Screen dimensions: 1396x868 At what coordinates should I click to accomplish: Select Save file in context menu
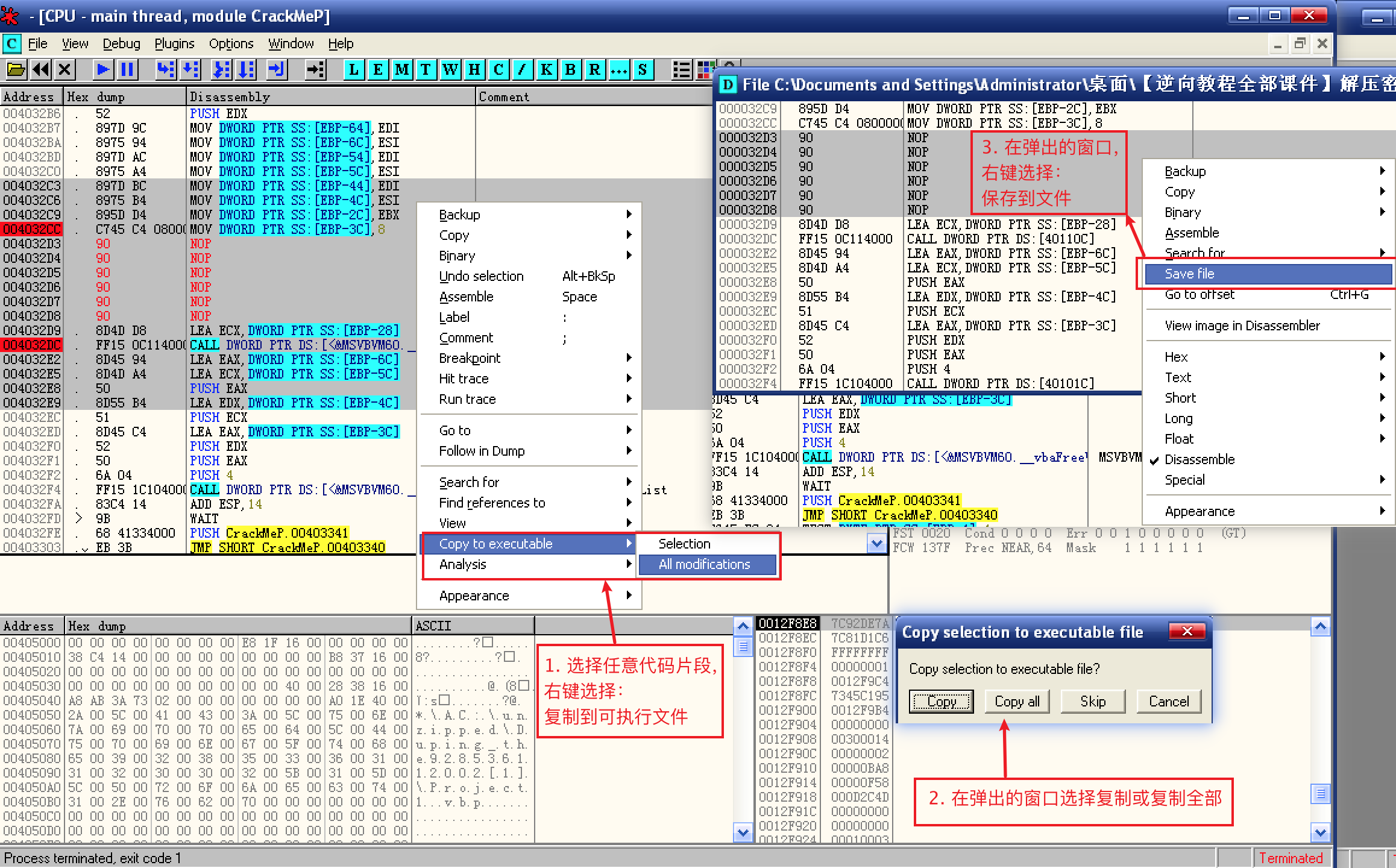tap(1190, 274)
